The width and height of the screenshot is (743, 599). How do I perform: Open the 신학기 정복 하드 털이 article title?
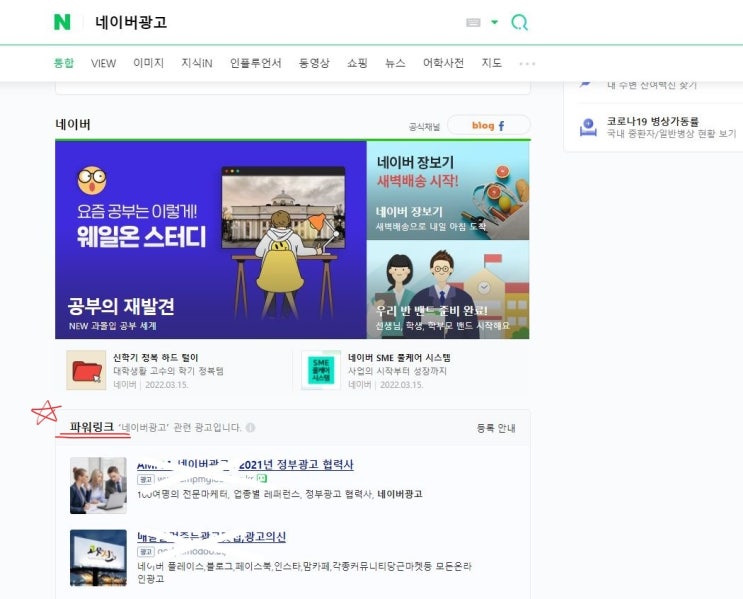(155, 358)
